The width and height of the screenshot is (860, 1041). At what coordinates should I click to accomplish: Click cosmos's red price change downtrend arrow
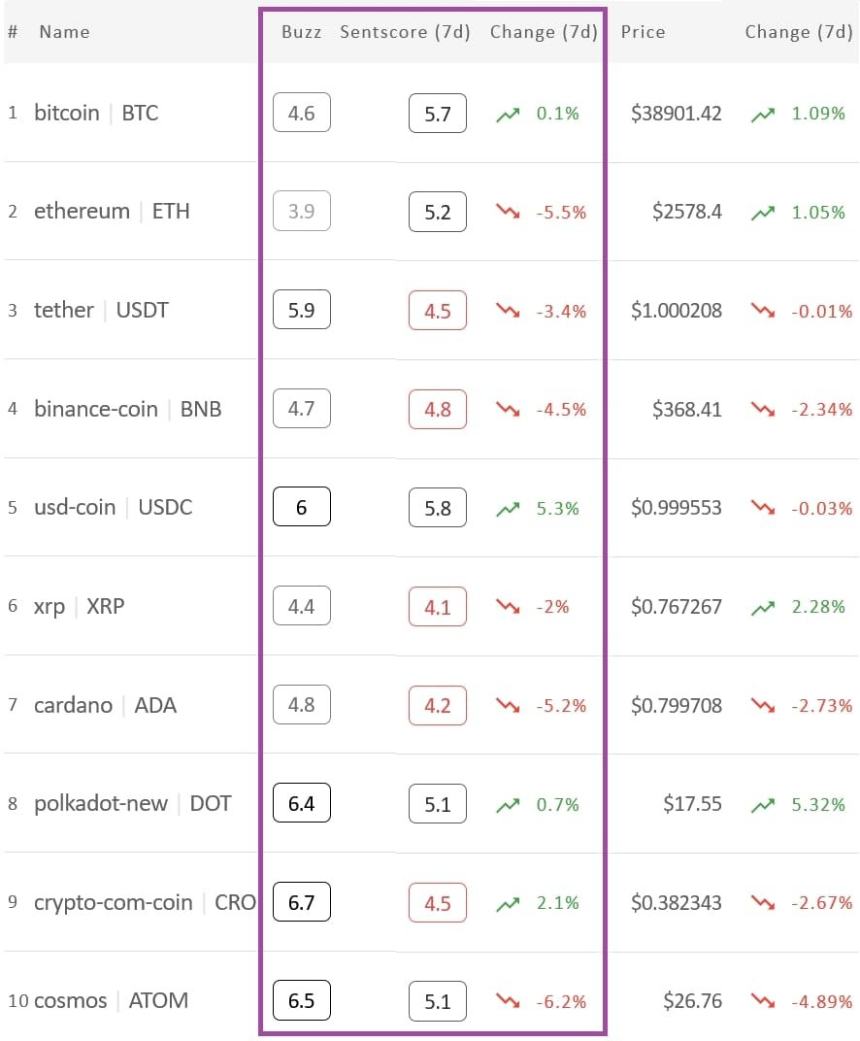[x=765, y=1002]
